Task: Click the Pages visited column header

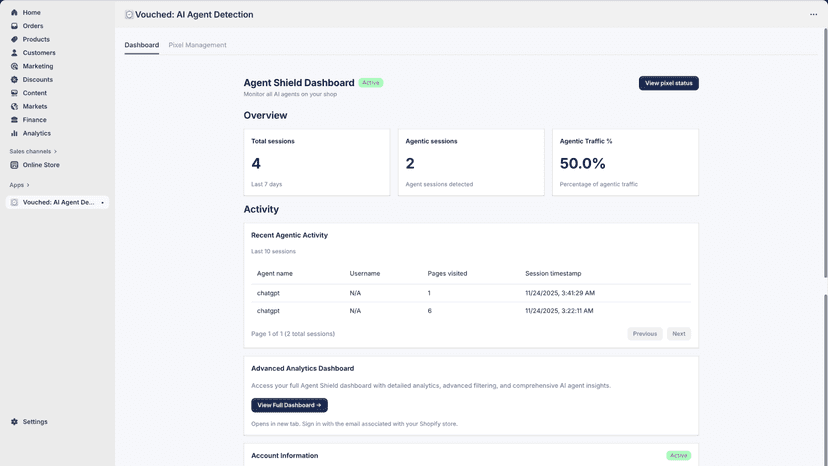Action: [x=447, y=274]
